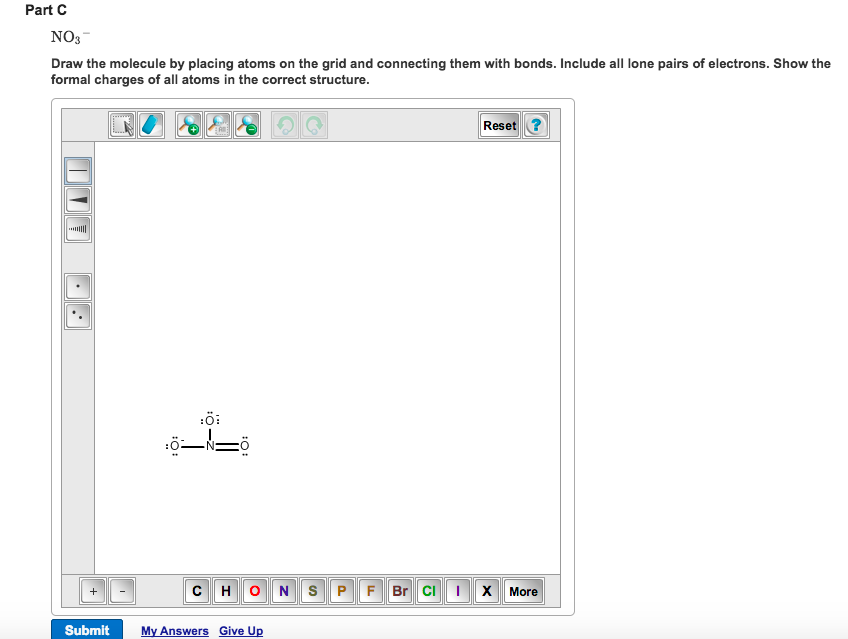Click the zoom to fit all icon
848x639 pixels.
pos(217,125)
